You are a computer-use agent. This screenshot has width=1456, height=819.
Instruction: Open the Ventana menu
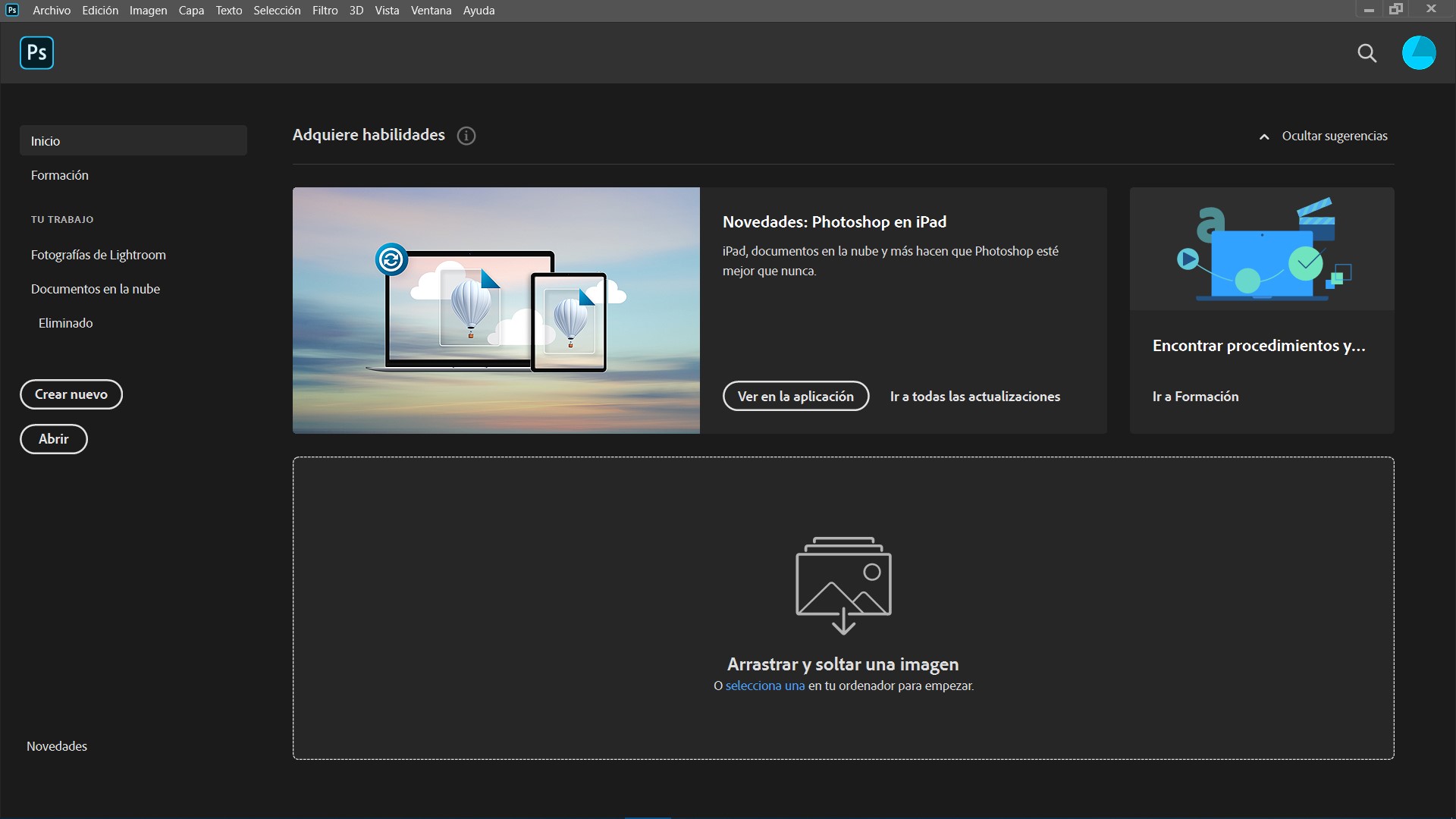pyautogui.click(x=431, y=11)
